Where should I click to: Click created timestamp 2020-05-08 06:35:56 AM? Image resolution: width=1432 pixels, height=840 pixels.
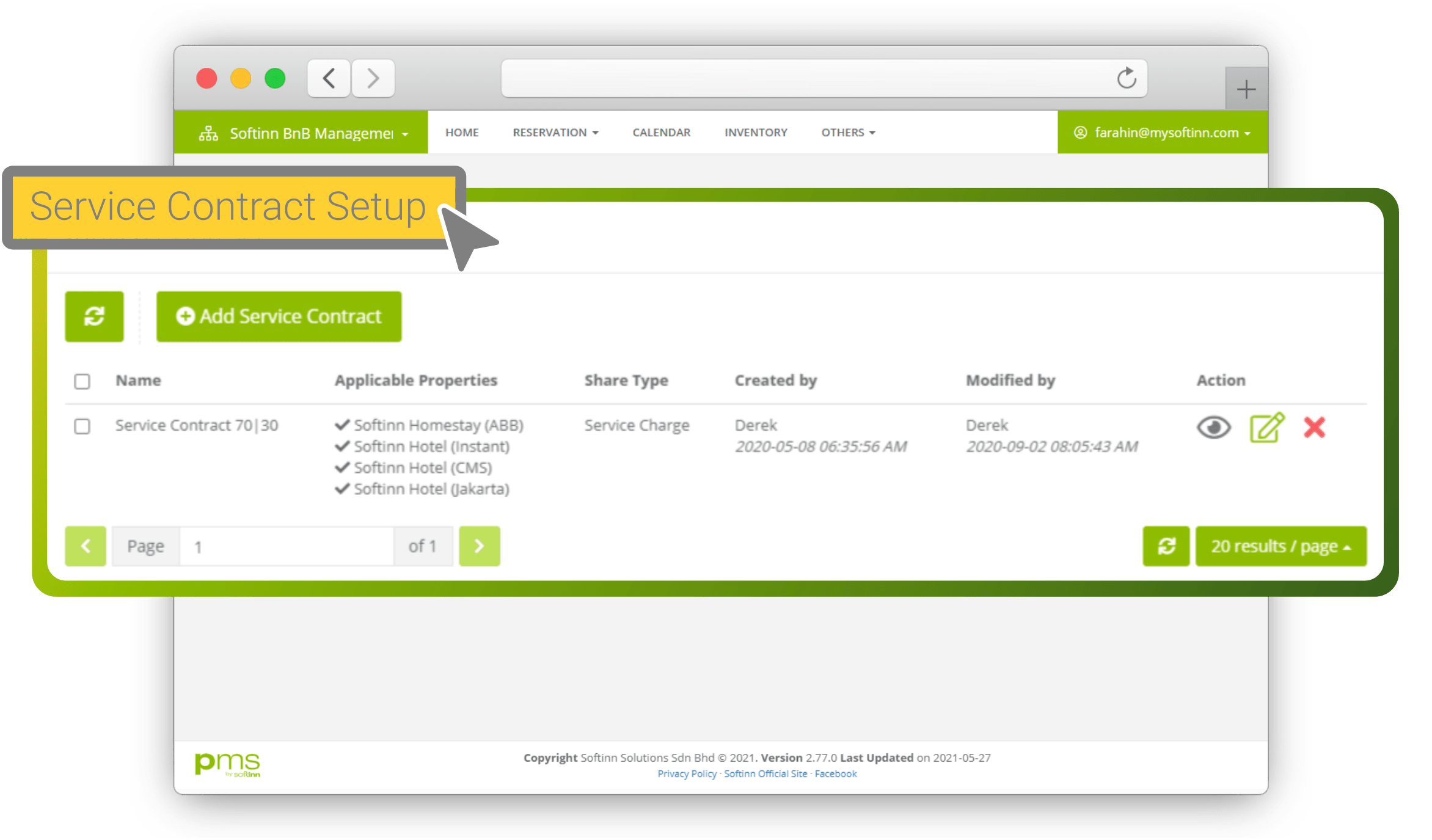[821, 447]
